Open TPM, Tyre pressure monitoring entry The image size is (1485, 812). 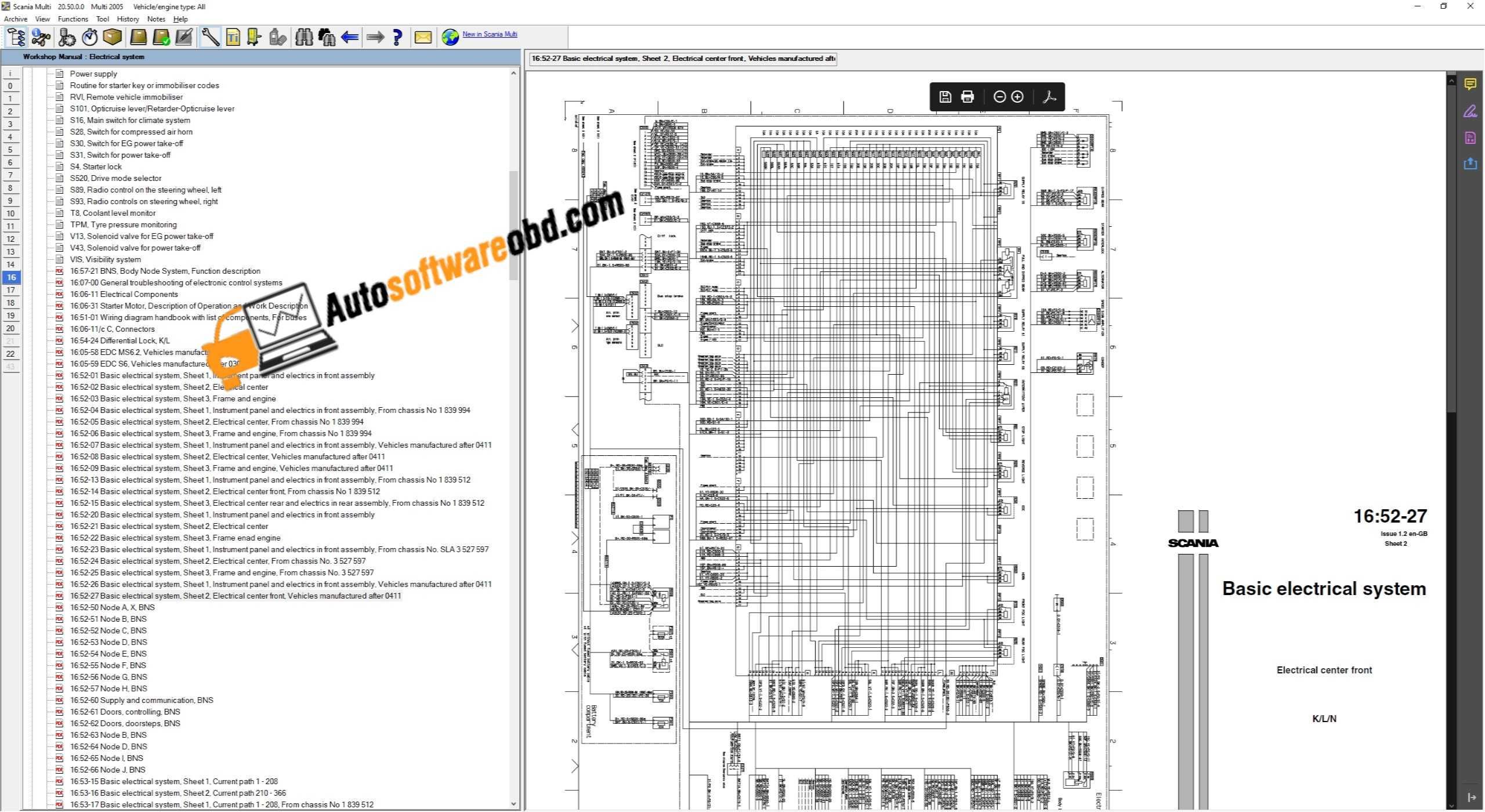123,224
